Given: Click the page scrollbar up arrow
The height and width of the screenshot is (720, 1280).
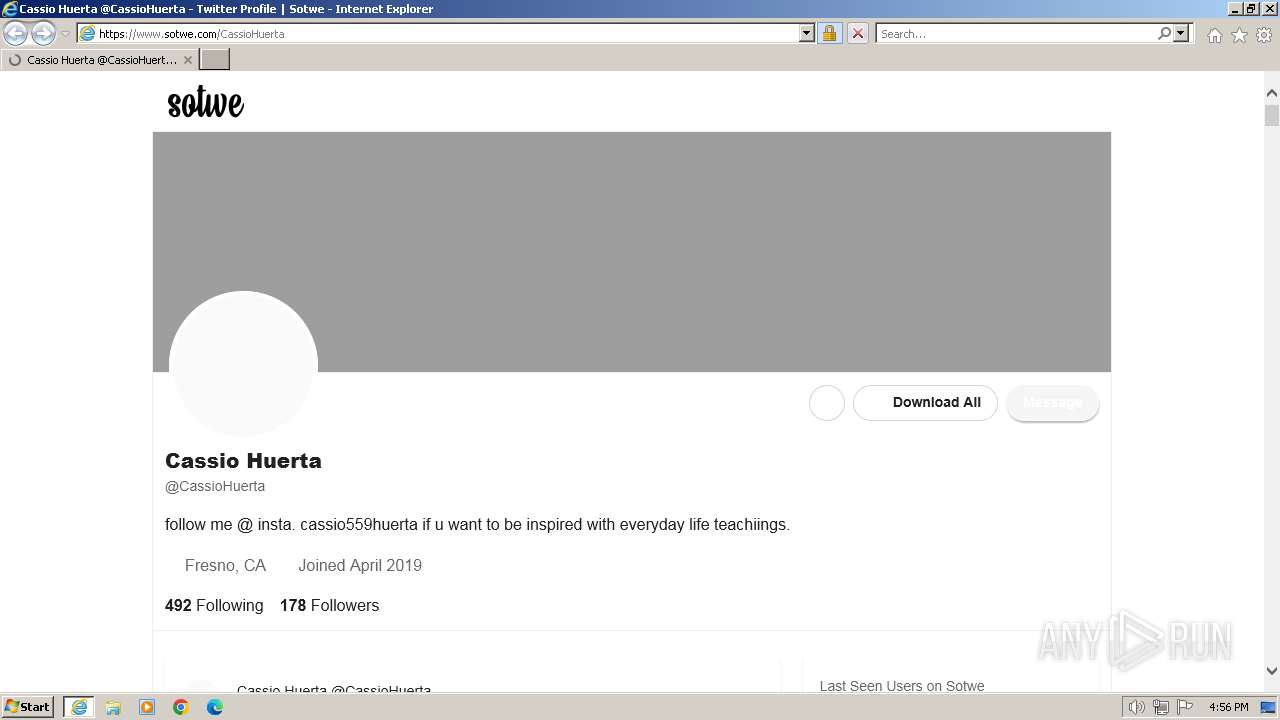Looking at the screenshot, I should pyautogui.click(x=1271, y=93).
